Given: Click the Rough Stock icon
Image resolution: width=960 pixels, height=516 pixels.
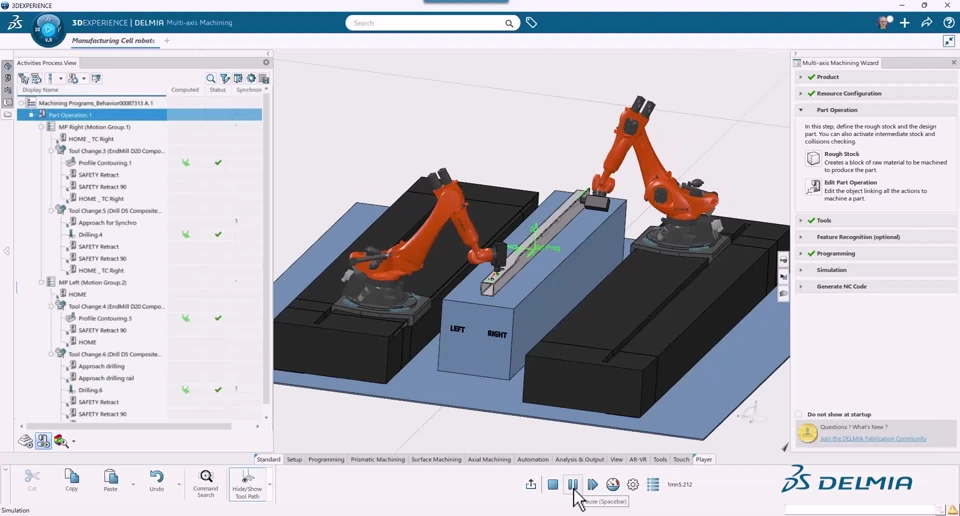Looking at the screenshot, I should (813, 158).
